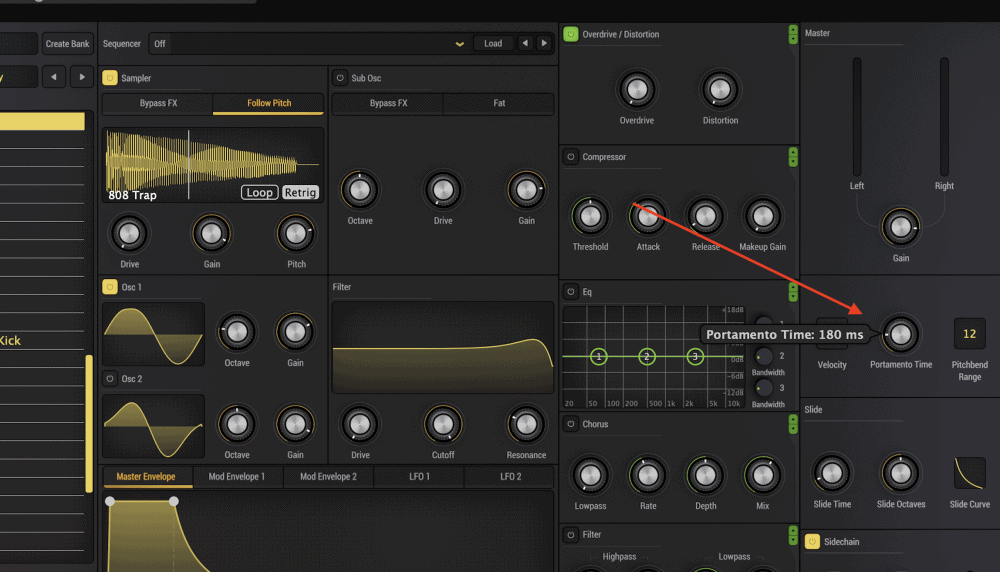Select Sub Osc Fat tab
Viewport: 1000px width, 572px height.
(x=499, y=103)
